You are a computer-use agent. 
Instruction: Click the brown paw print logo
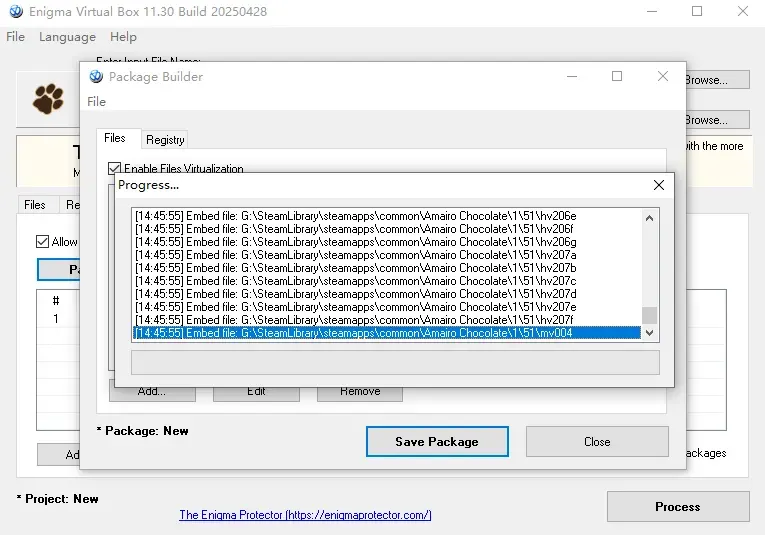pos(48,99)
